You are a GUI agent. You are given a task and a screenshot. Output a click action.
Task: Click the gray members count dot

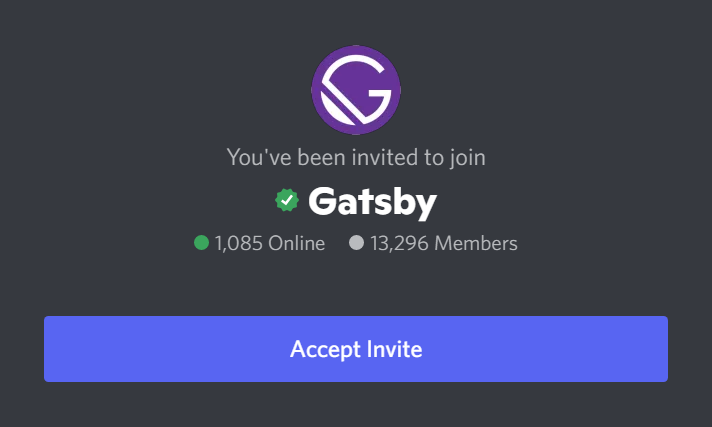(x=356, y=243)
